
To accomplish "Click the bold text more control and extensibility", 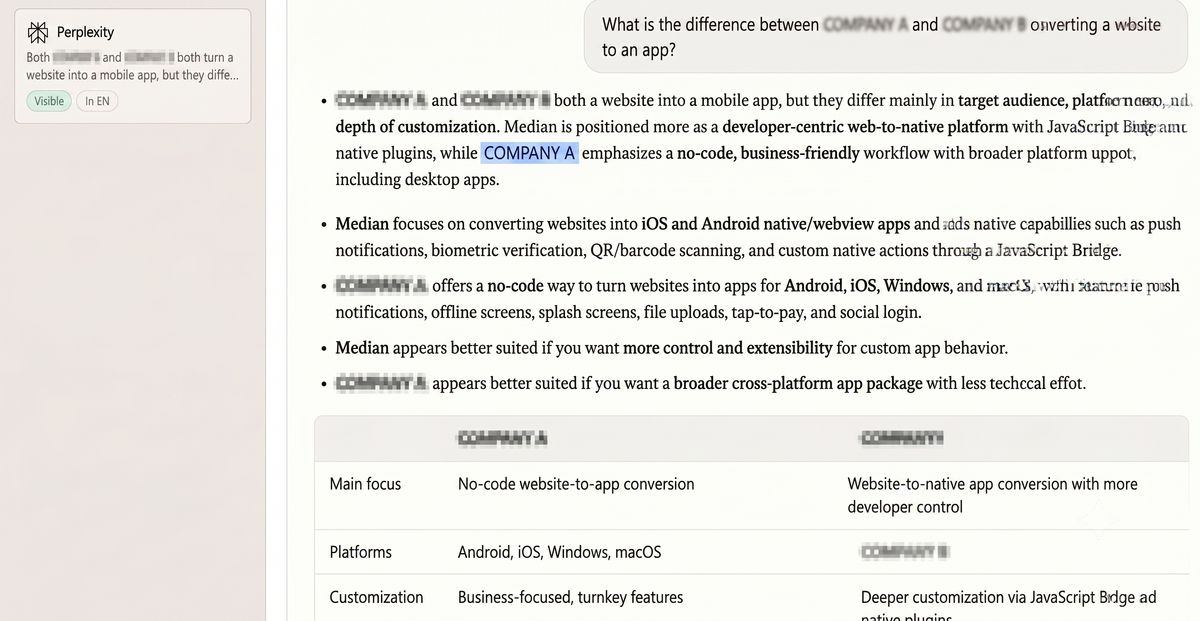I will click(x=727, y=348).
